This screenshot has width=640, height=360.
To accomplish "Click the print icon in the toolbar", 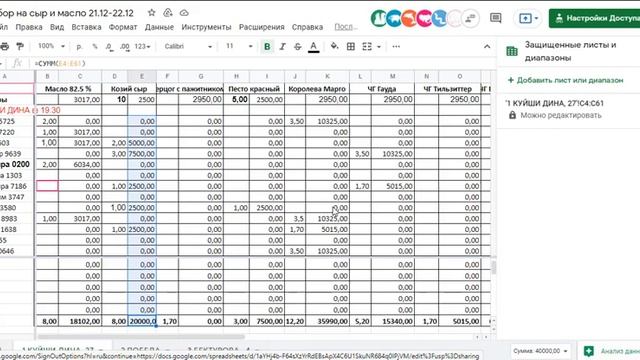I will (x=4, y=47).
